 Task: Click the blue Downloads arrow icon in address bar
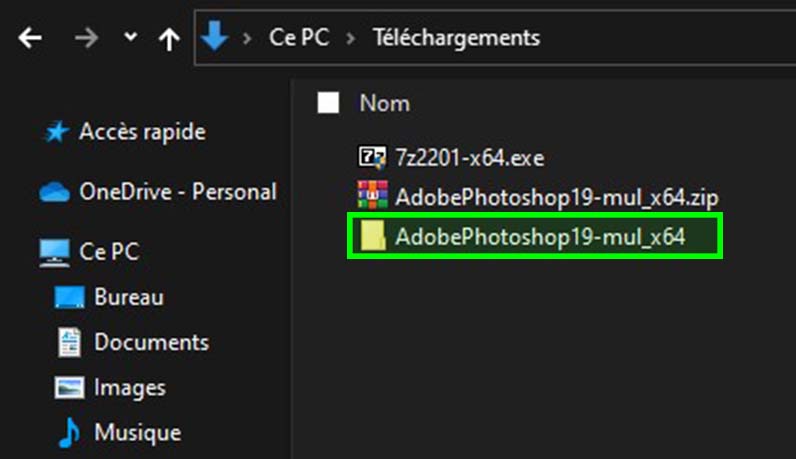(x=215, y=37)
